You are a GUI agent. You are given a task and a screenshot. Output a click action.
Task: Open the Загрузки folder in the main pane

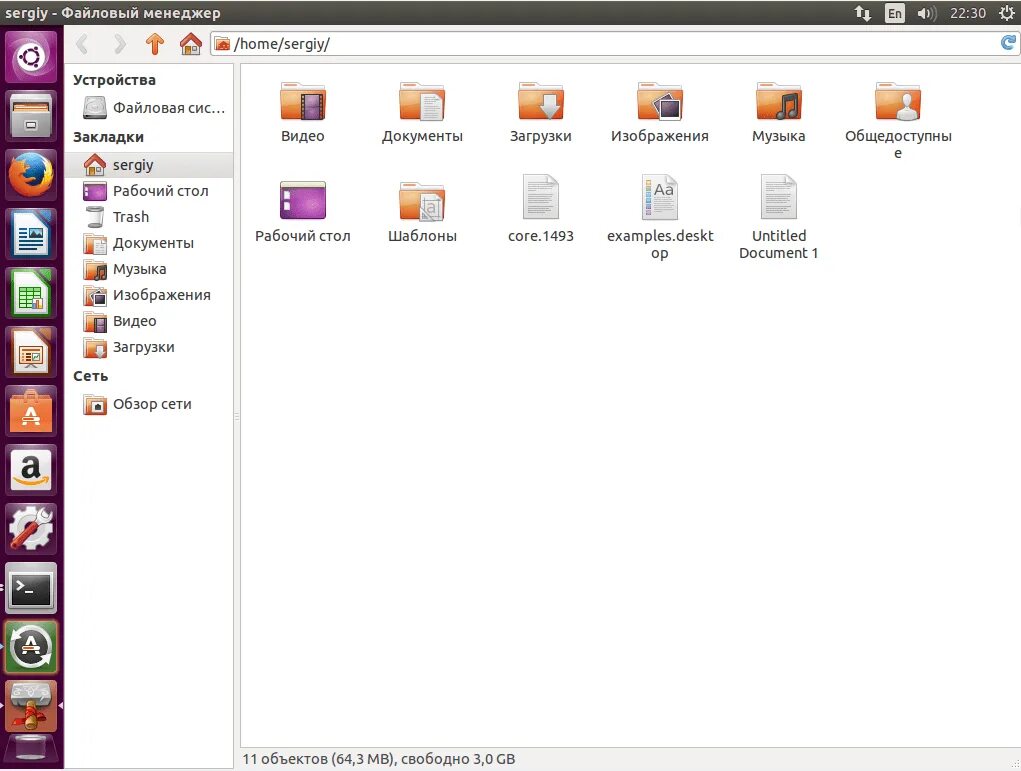point(540,113)
